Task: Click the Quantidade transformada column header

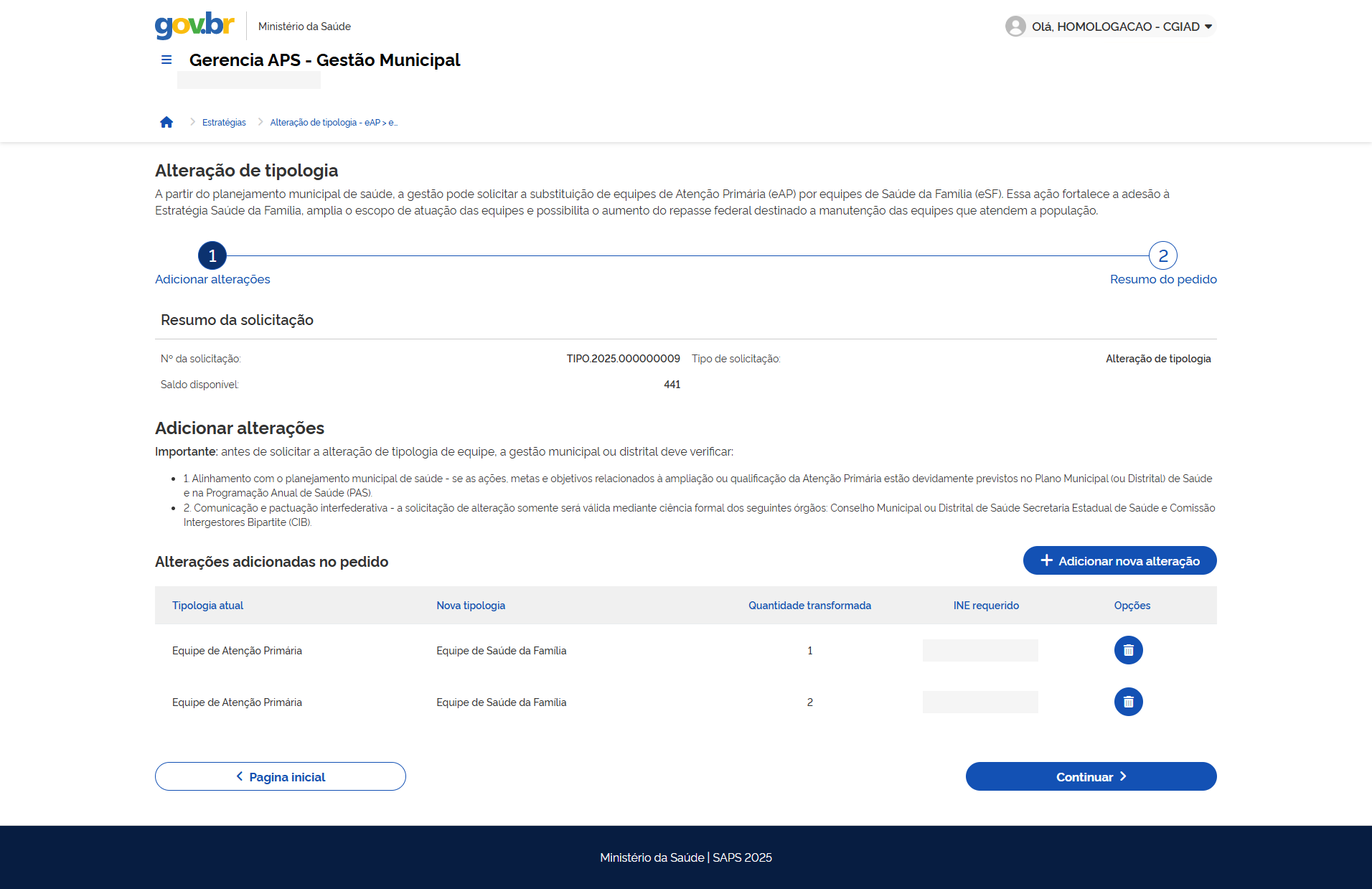Action: [809, 606]
